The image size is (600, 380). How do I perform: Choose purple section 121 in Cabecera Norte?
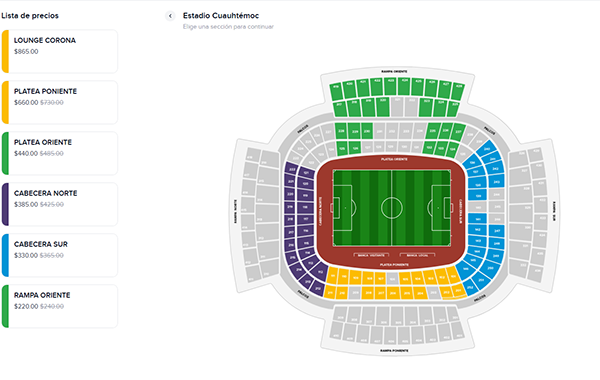pyautogui.click(x=306, y=173)
